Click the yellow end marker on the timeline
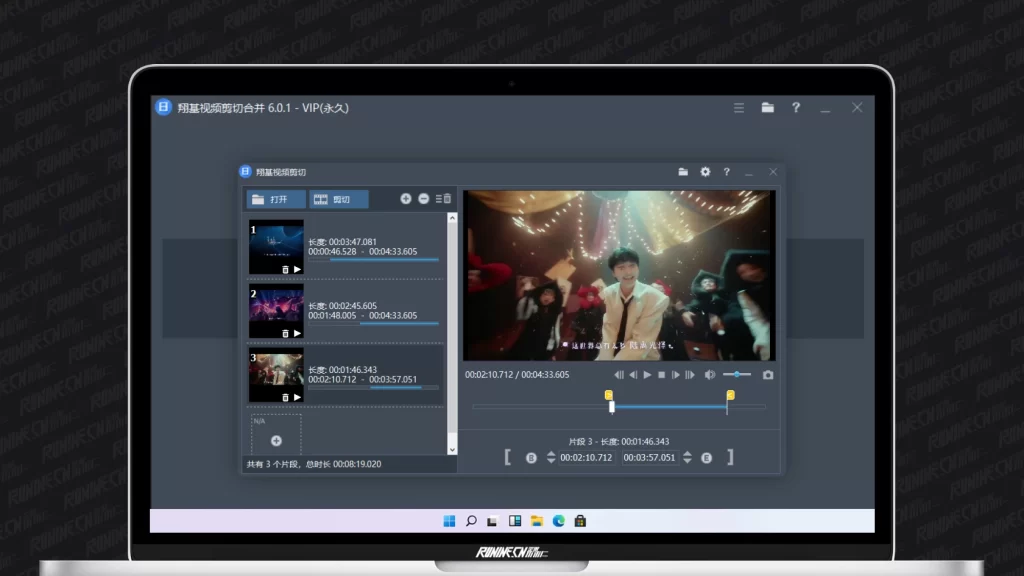Viewport: 1024px width, 576px height. click(730, 395)
